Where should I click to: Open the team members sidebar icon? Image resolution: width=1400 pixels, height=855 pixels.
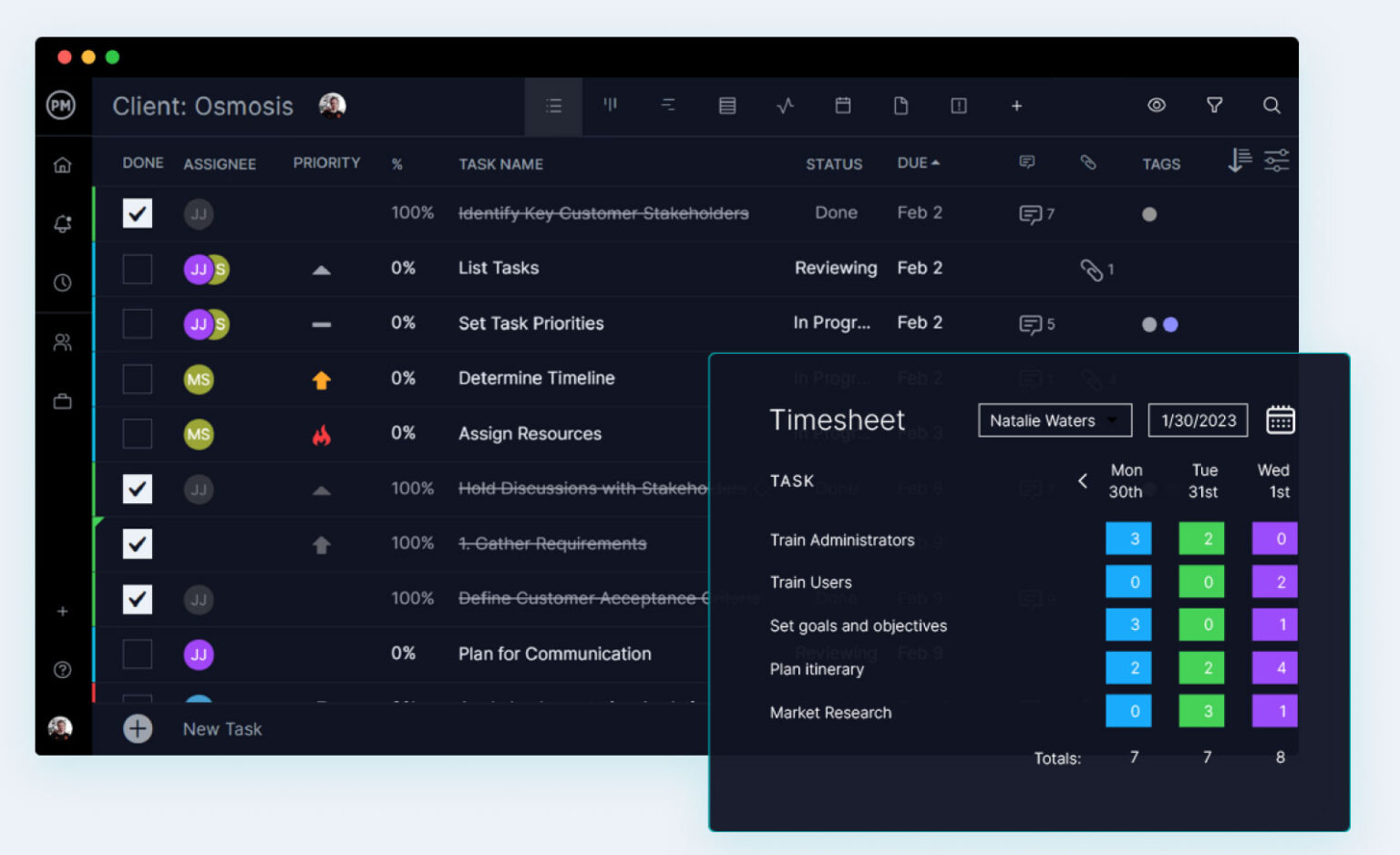pos(62,342)
